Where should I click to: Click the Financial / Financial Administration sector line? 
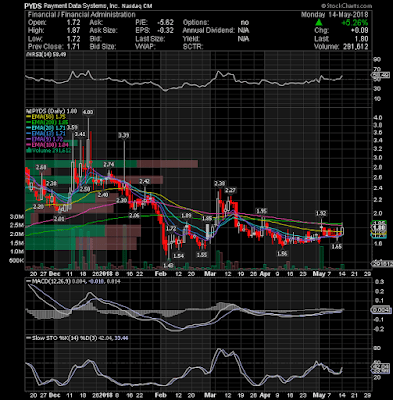coord(82,15)
